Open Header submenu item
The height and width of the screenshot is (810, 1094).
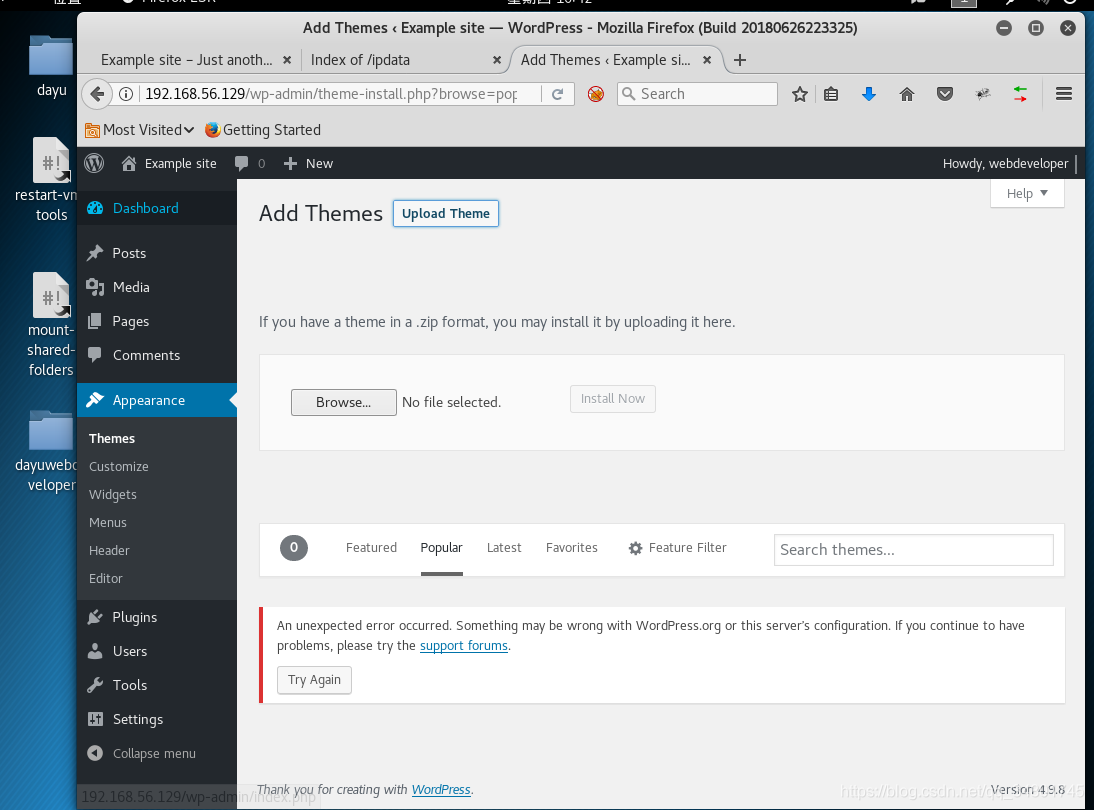point(109,550)
